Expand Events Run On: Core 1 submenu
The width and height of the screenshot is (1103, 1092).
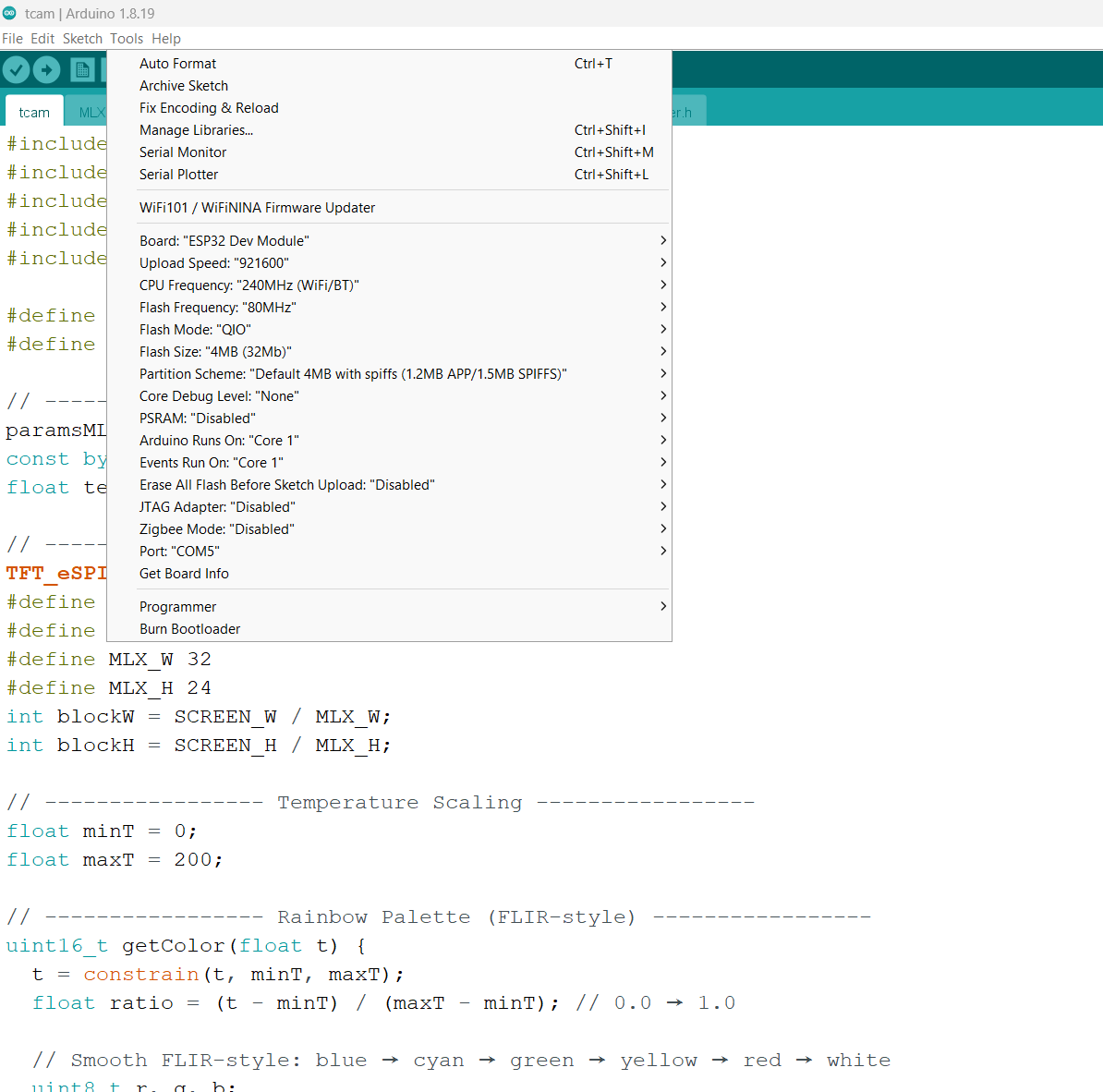[x=389, y=462]
